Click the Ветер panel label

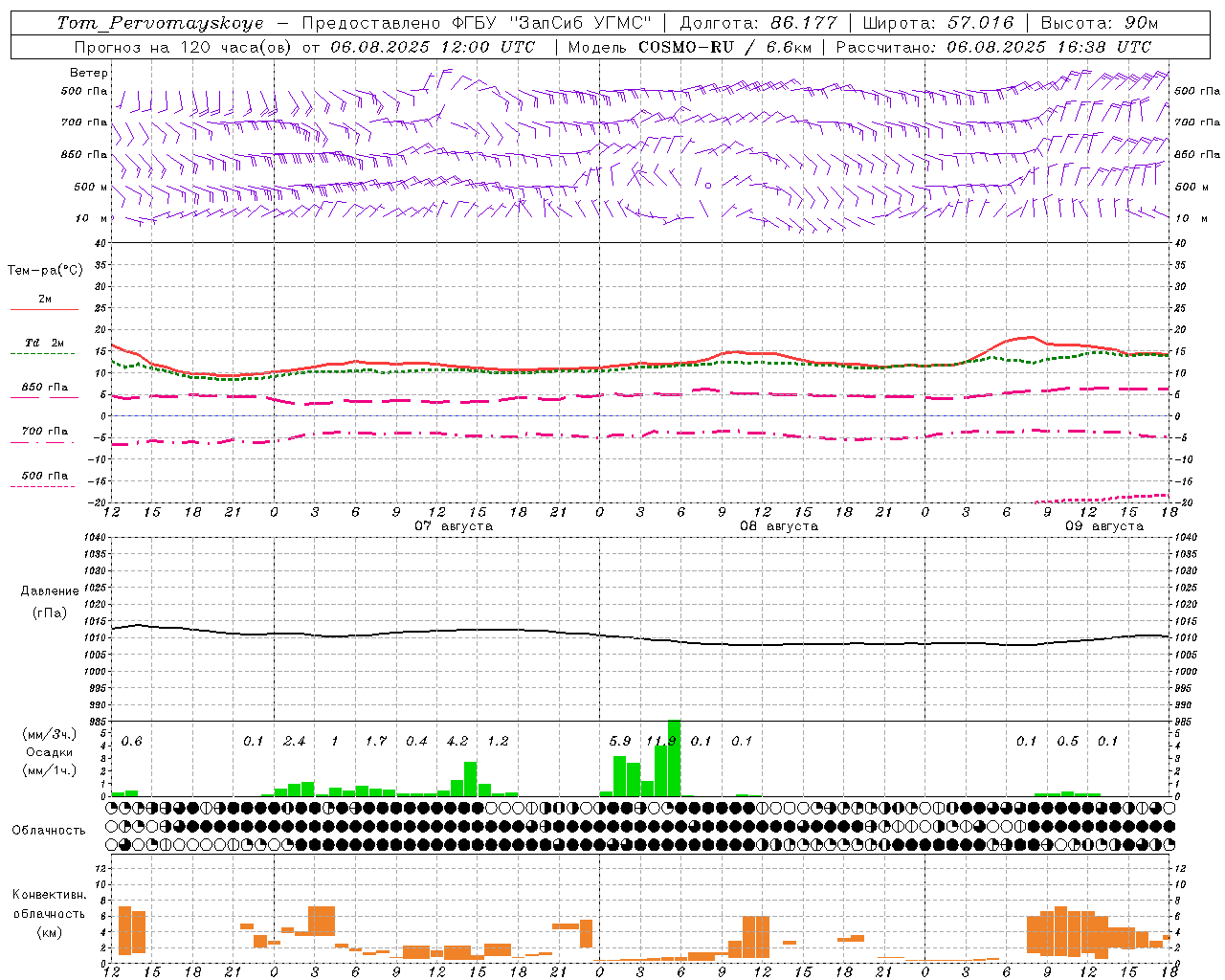tap(89, 73)
